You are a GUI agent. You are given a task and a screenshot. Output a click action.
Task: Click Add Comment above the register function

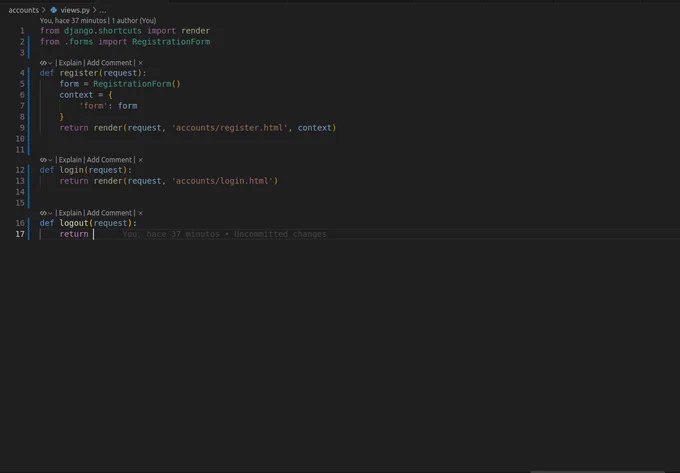click(109, 63)
